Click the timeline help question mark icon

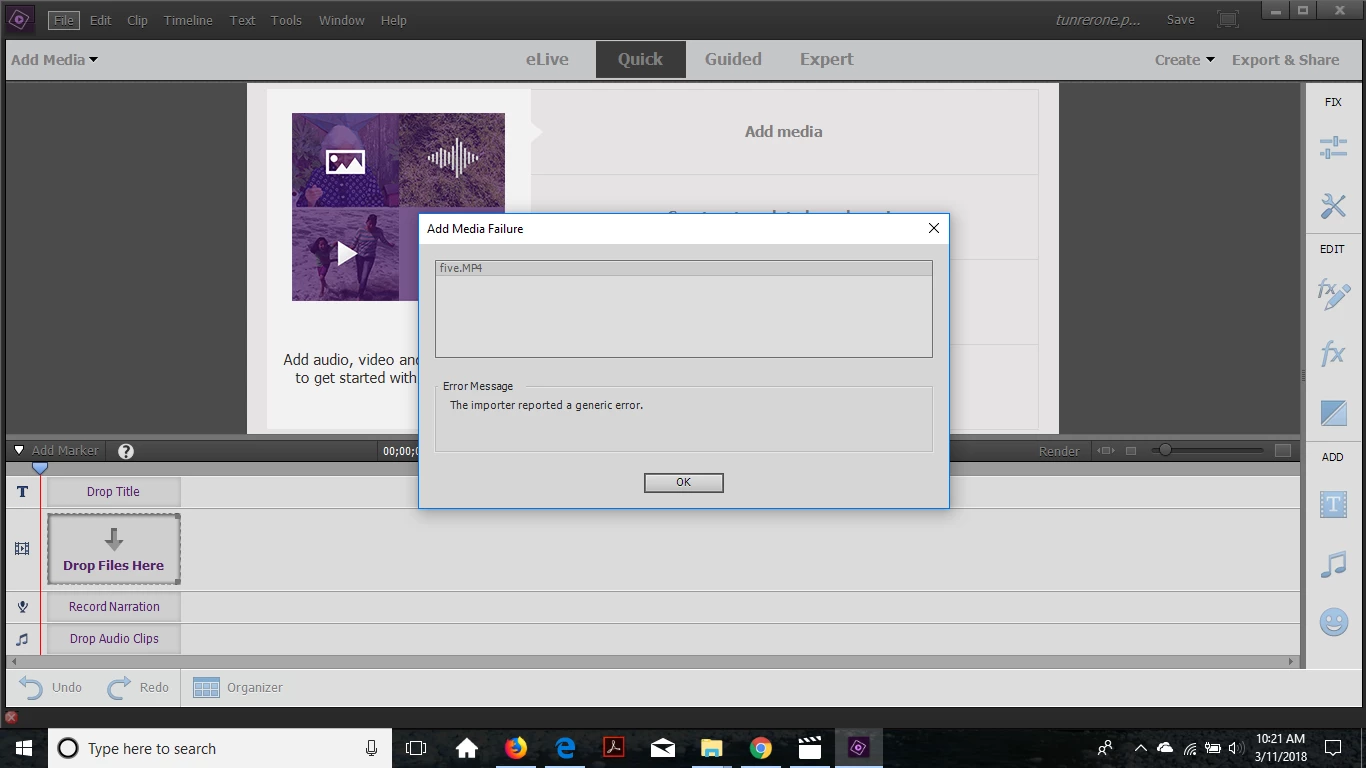pos(126,451)
